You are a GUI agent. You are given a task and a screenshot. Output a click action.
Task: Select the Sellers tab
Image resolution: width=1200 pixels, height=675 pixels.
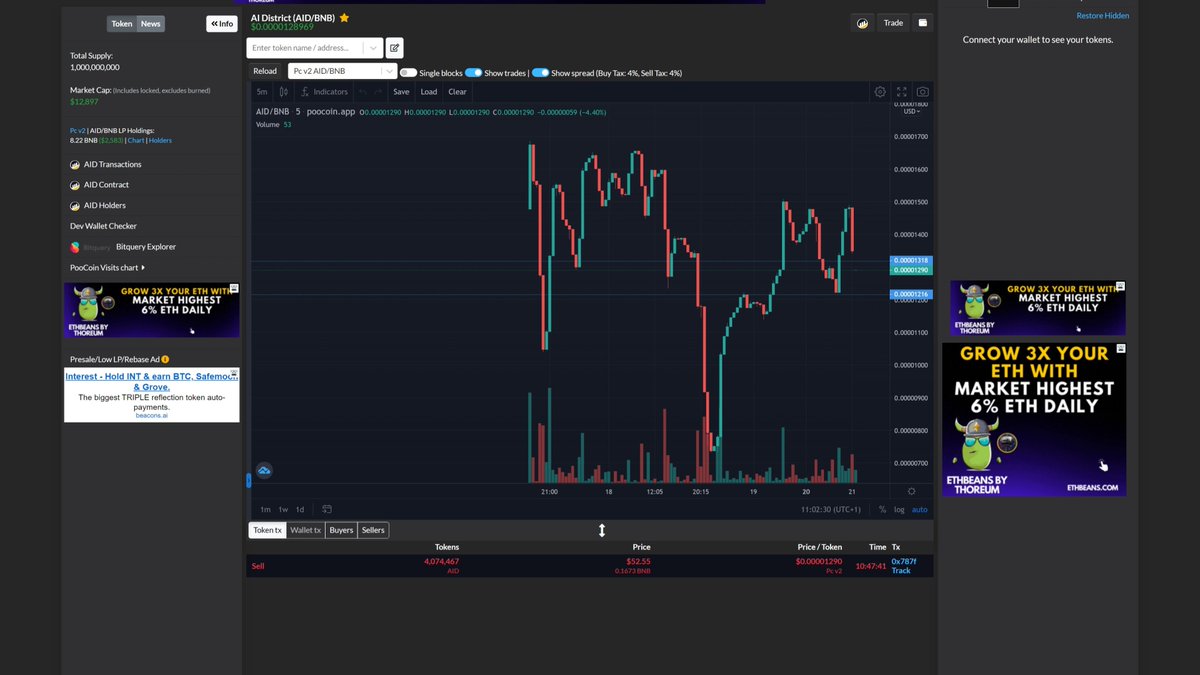pos(373,530)
